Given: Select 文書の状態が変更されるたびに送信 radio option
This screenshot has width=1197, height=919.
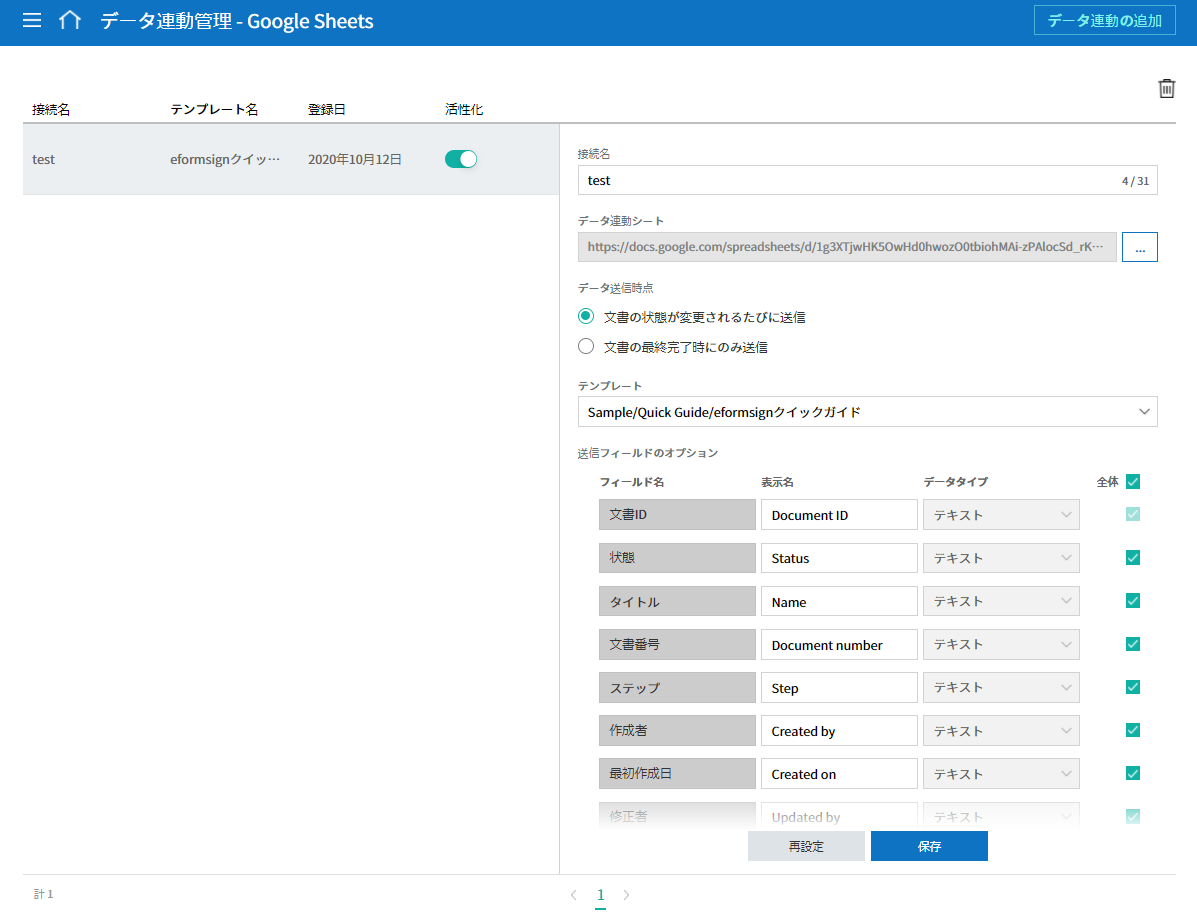Looking at the screenshot, I should [586, 316].
